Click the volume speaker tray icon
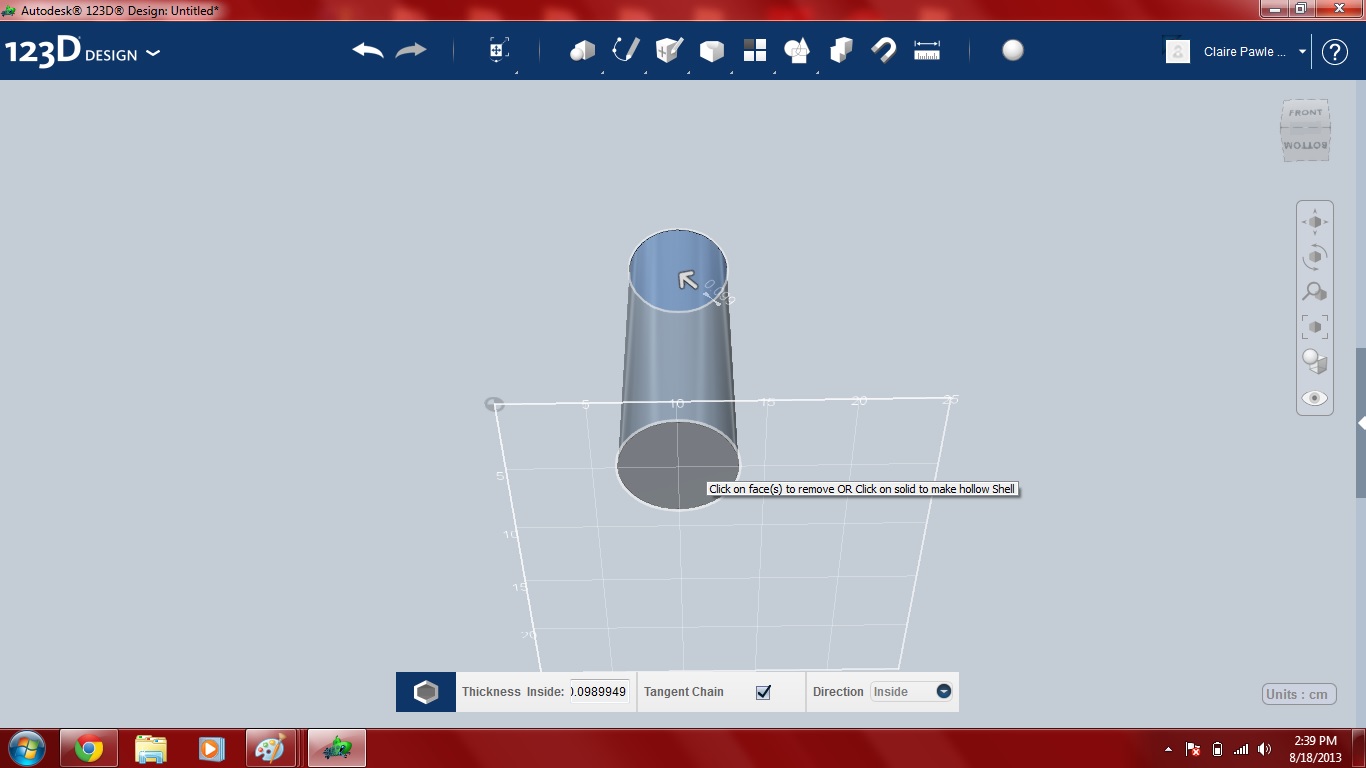The width and height of the screenshot is (1366, 768). click(1265, 749)
